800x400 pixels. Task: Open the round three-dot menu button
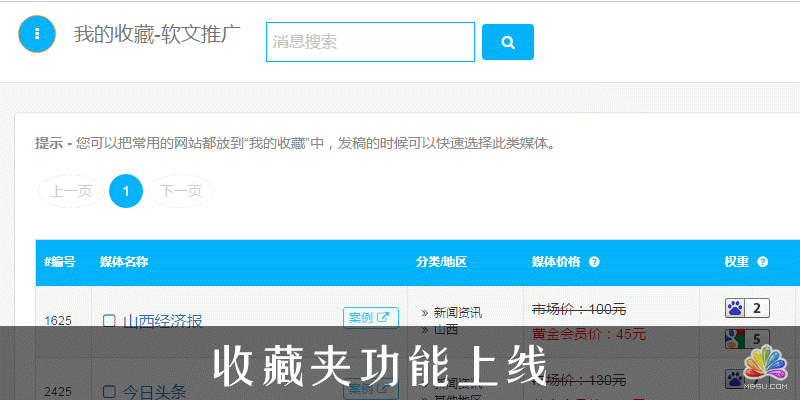(x=37, y=34)
